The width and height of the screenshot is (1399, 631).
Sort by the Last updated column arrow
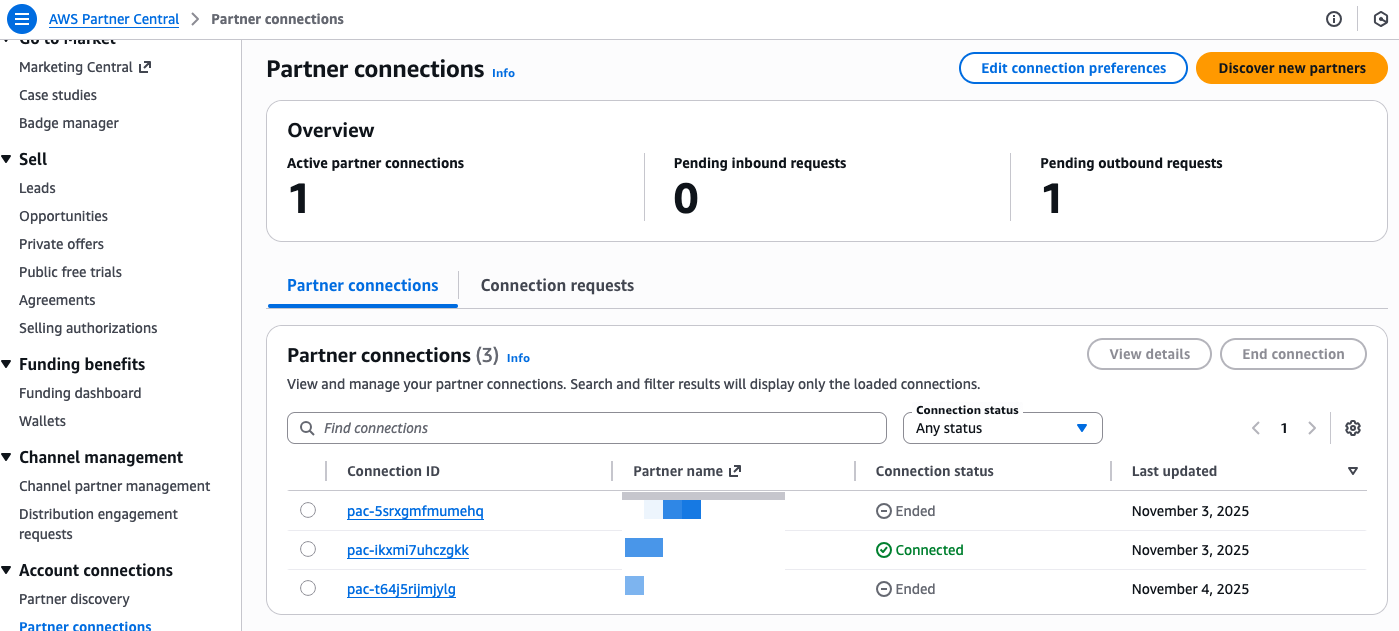point(1353,471)
